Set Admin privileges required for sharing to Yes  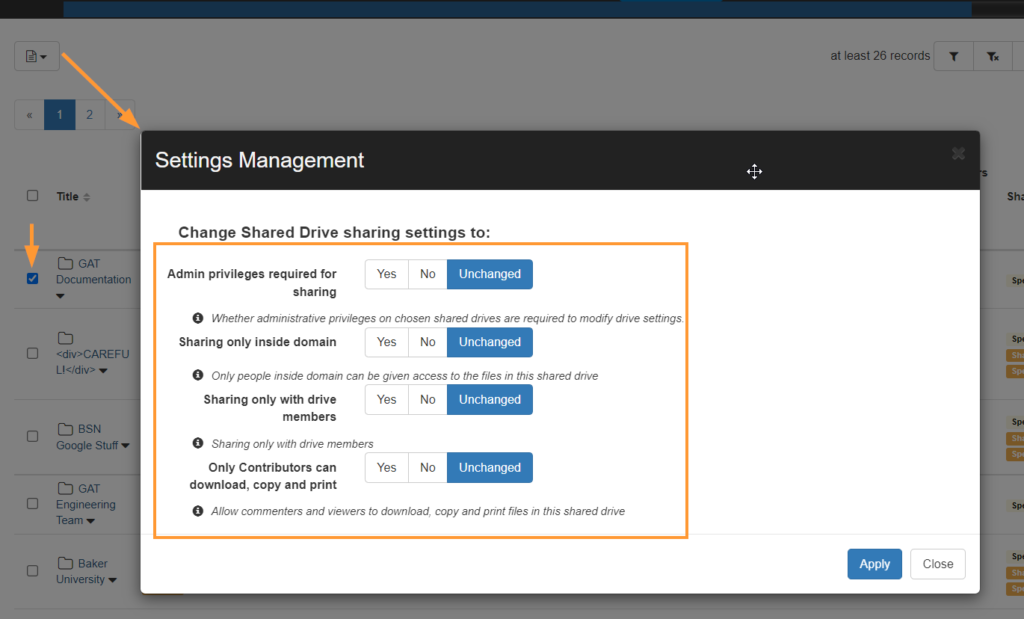[x=386, y=274]
